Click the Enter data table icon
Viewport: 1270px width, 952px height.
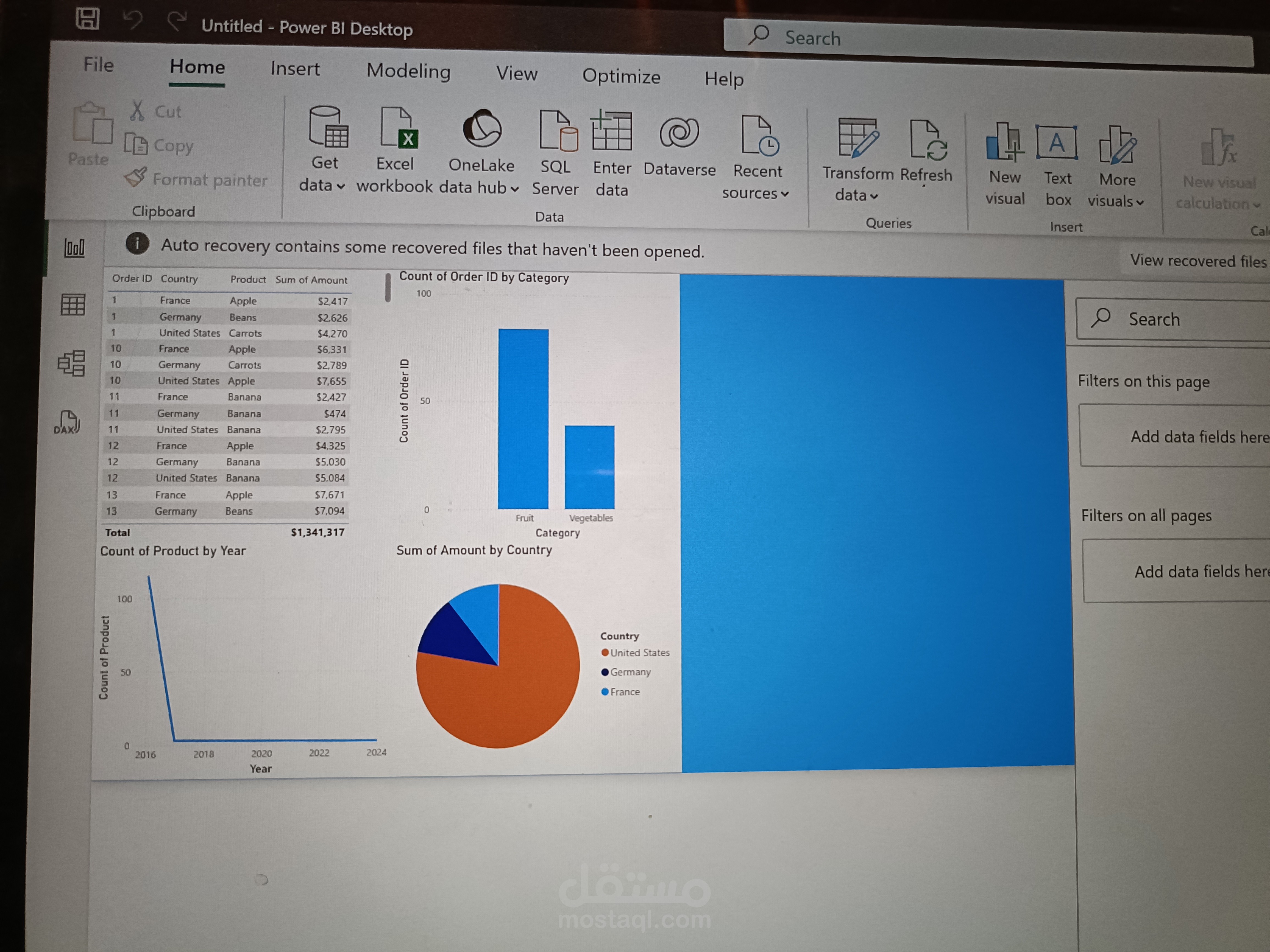point(612,131)
